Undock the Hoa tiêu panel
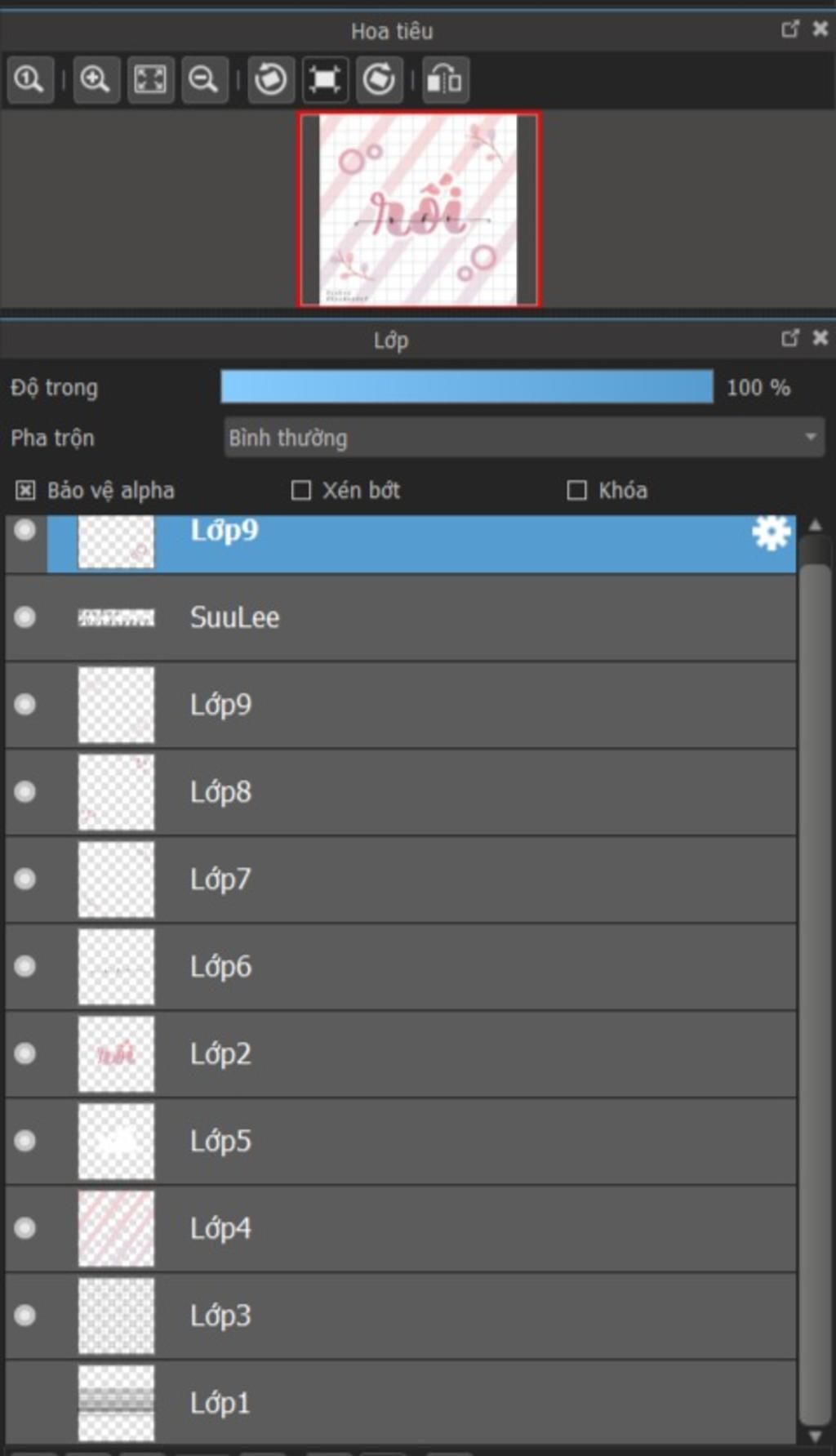Image resolution: width=836 pixels, height=1456 pixels. [789, 29]
